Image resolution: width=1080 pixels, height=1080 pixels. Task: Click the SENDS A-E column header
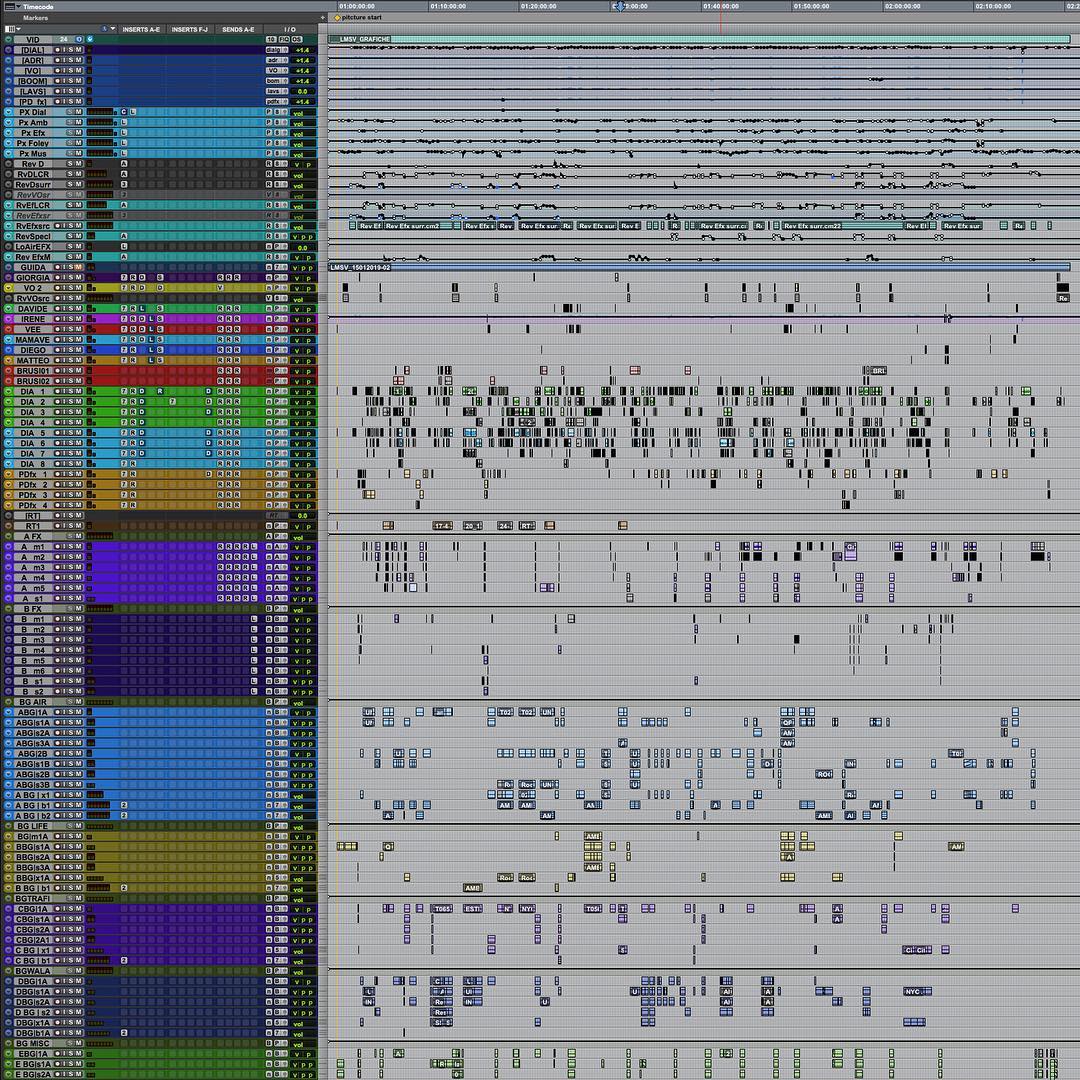pos(239,28)
